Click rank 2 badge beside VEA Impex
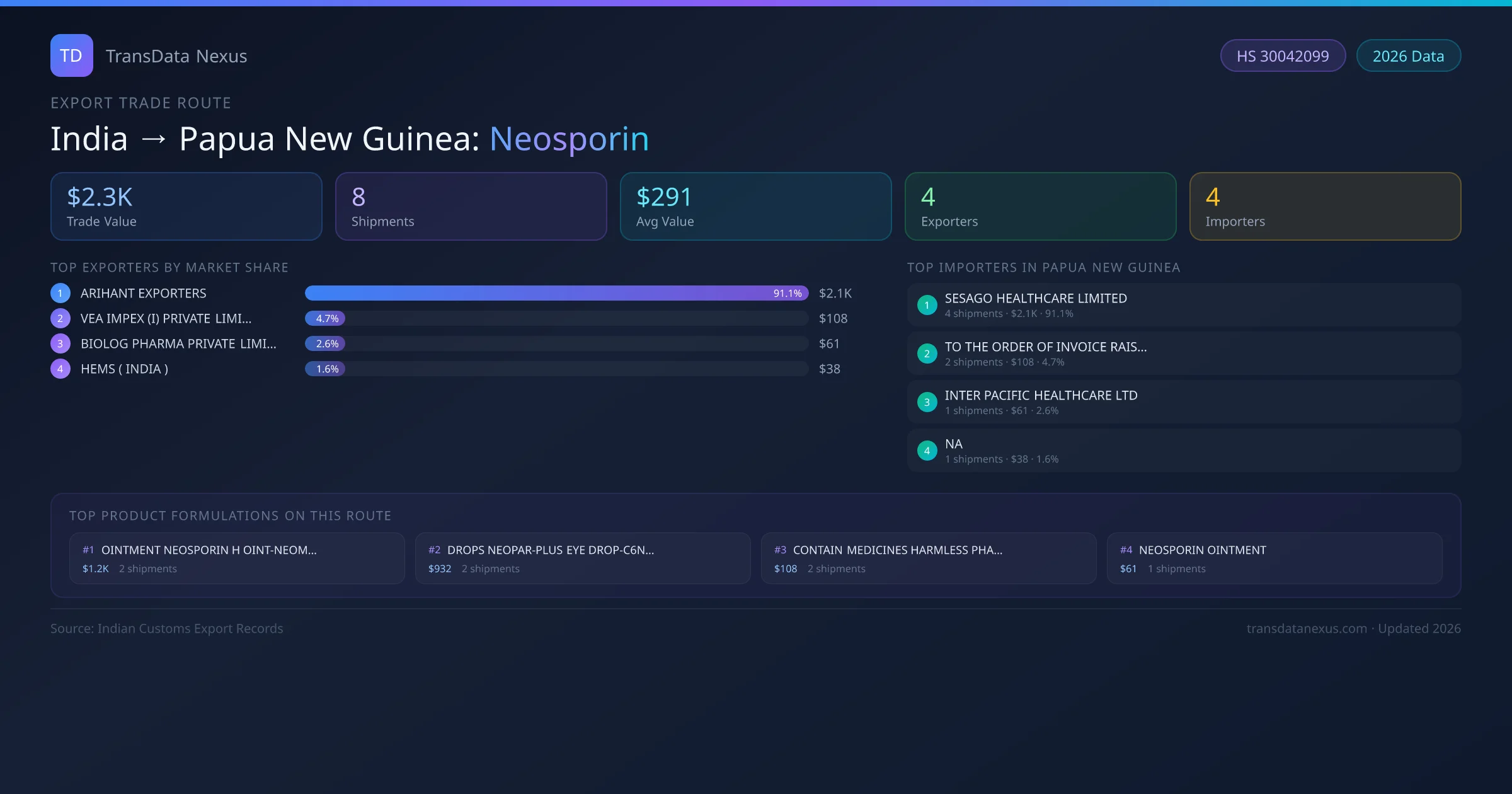Viewport: 1512px width, 794px height. click(60, 318)
